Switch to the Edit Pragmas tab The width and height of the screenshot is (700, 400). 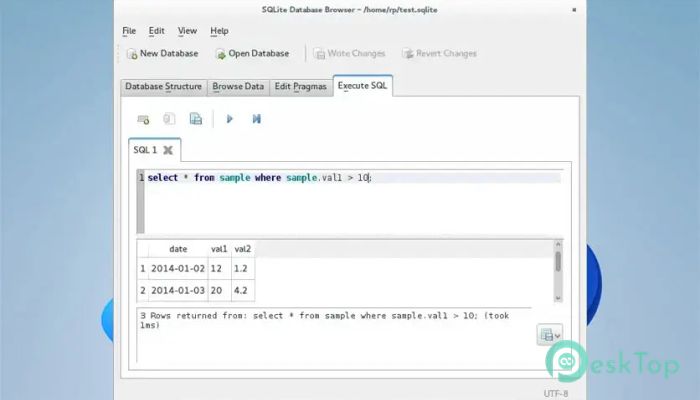300,87
